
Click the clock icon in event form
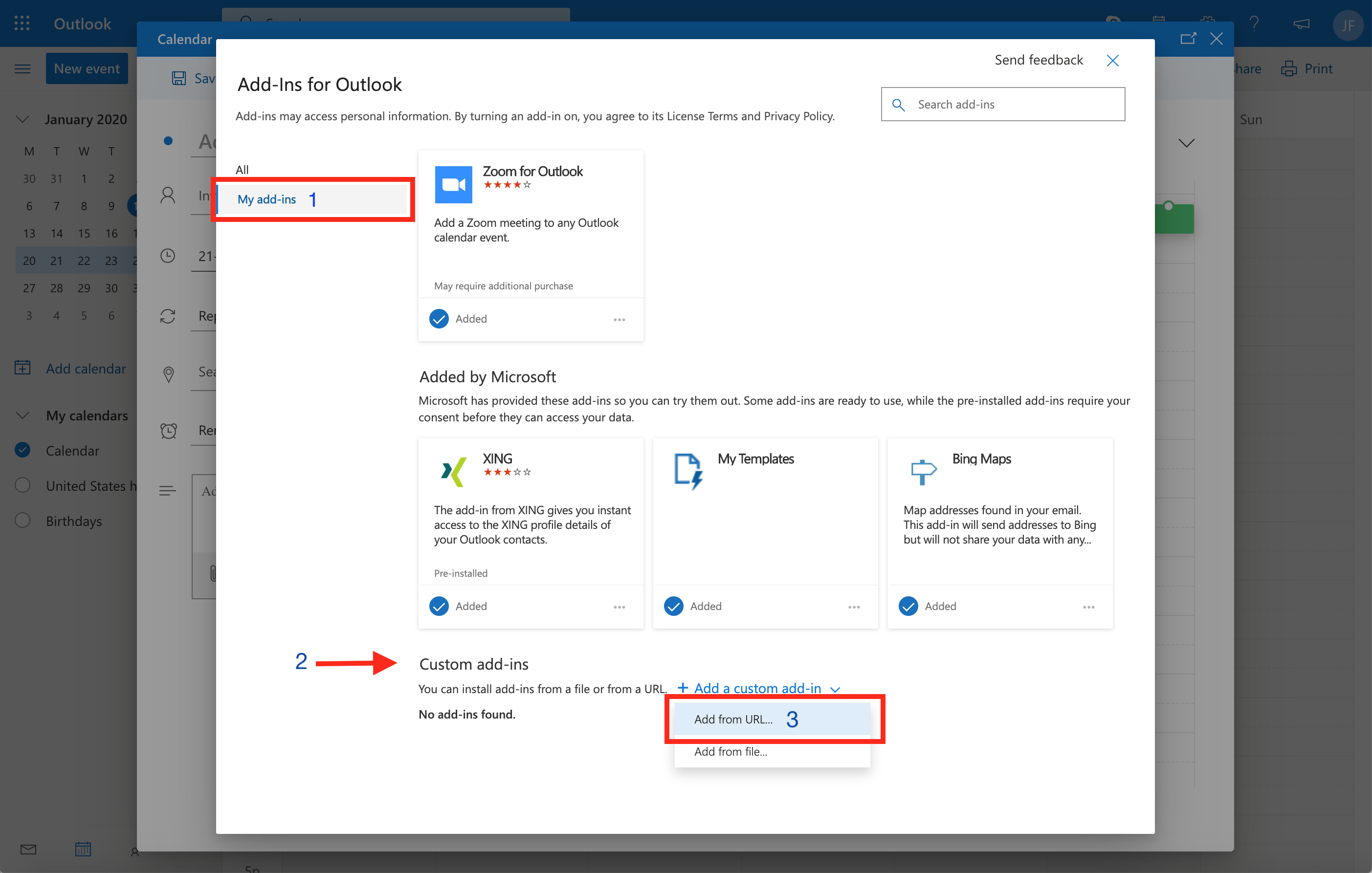(x=168, y=256)
